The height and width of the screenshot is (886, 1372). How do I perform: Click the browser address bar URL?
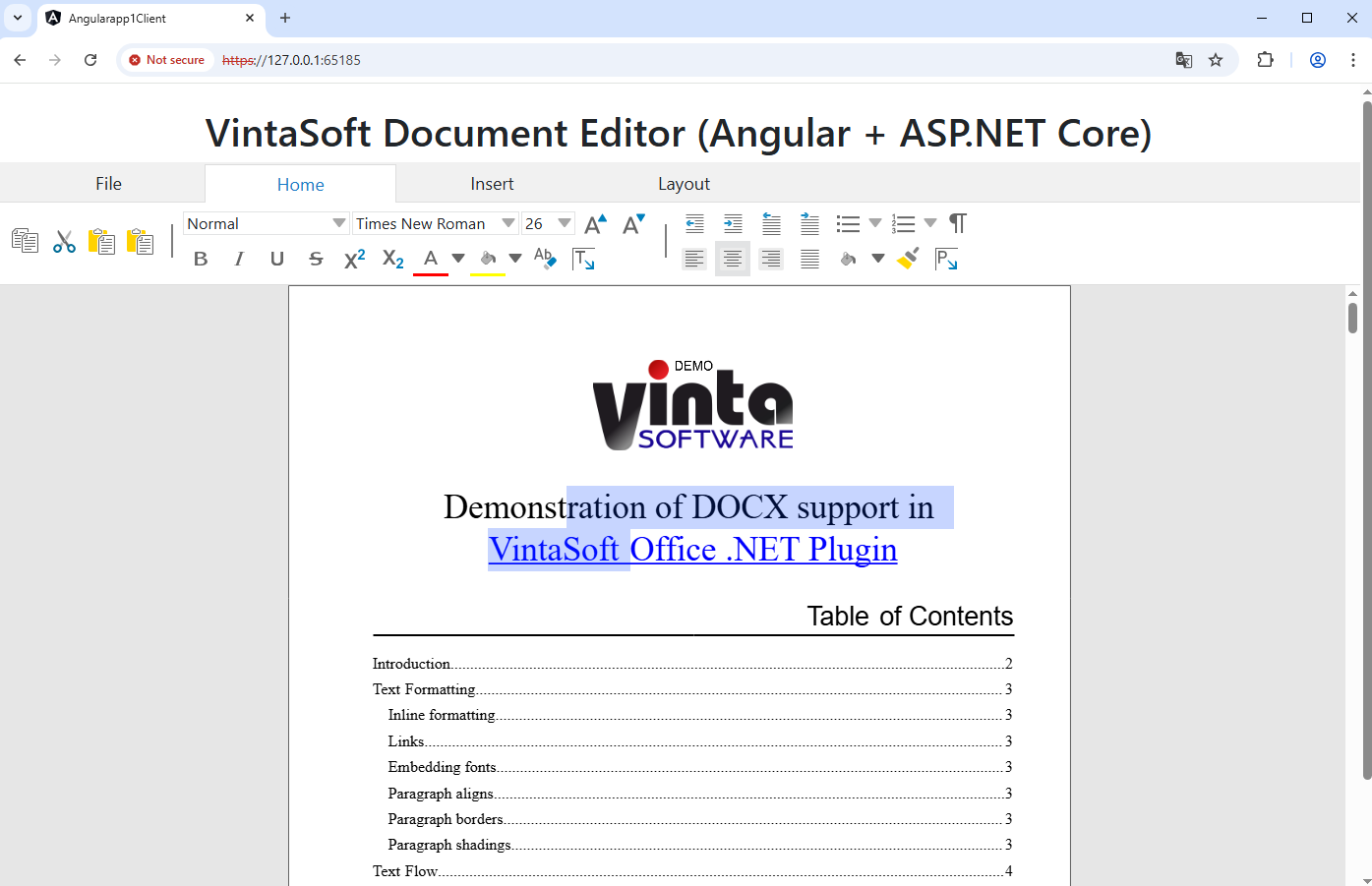click(291, 60)
